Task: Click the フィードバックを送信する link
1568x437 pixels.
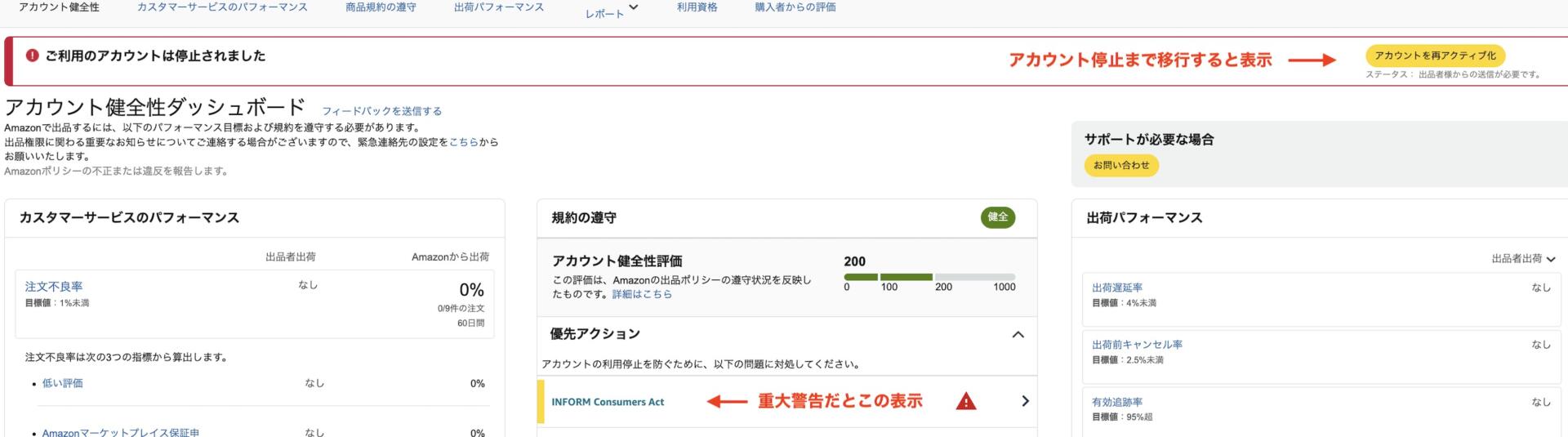Action: 381,111
